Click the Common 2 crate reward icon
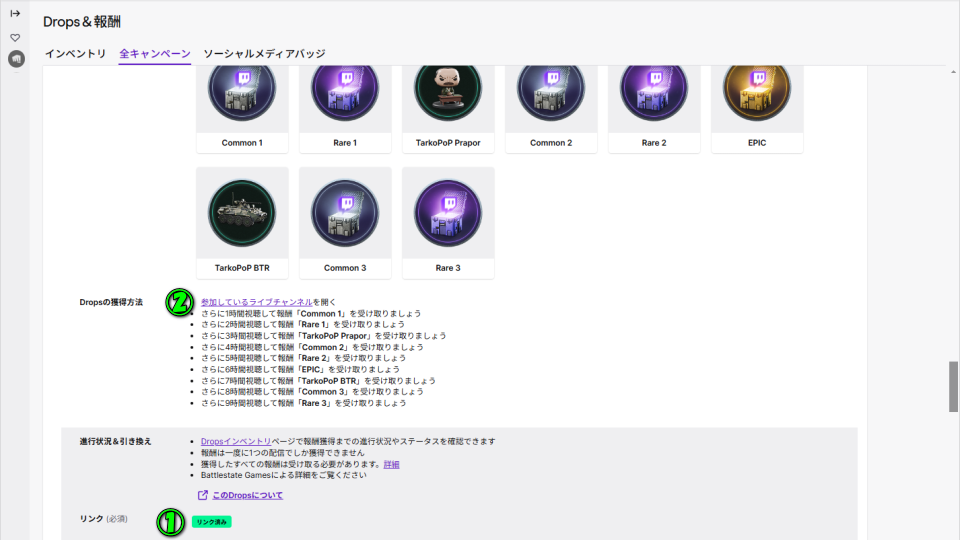The width and height of the screenshot is (960, 540). (x=551, y=90)
